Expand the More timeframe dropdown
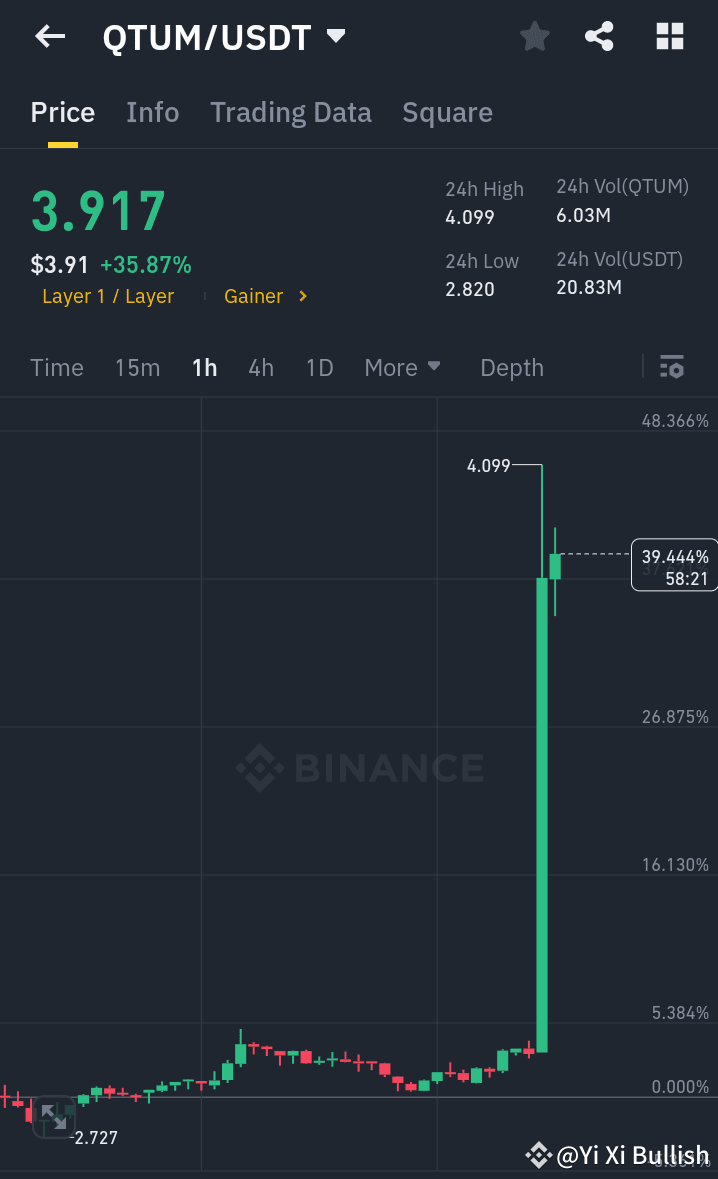This screenshot has width=718, height=1179. click(402, 367)
